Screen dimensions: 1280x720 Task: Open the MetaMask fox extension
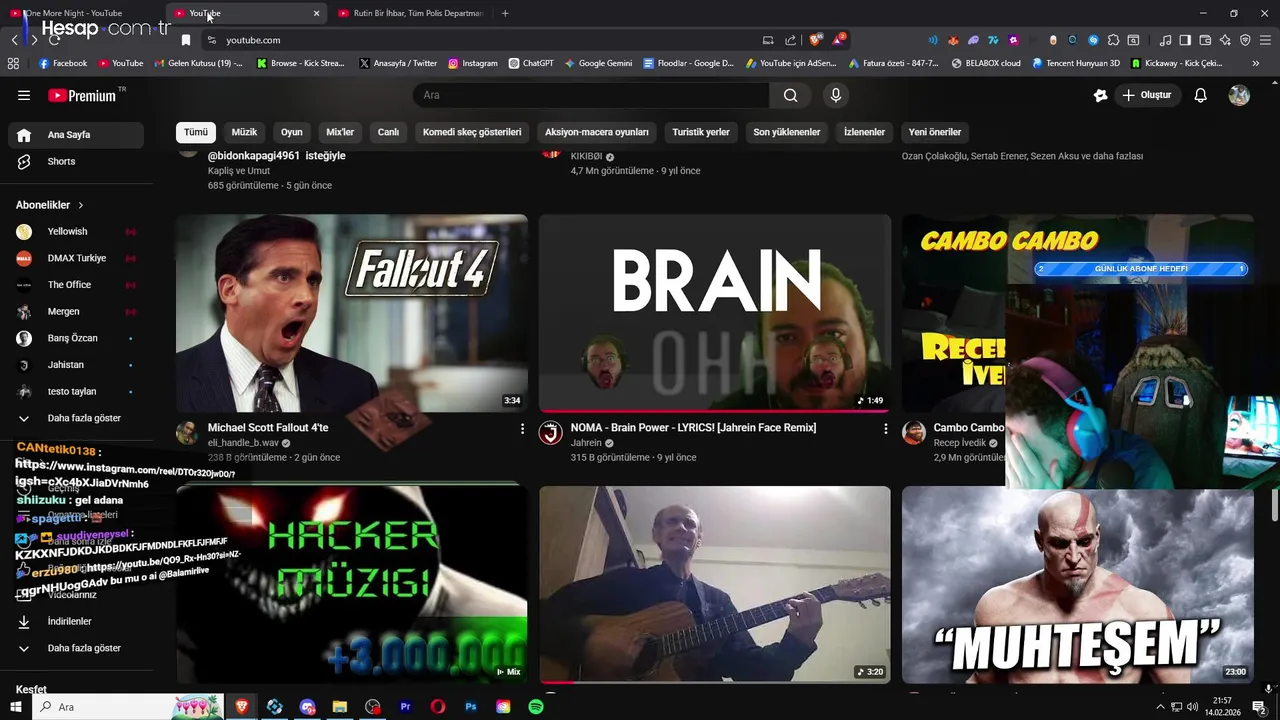click(953, 40)
